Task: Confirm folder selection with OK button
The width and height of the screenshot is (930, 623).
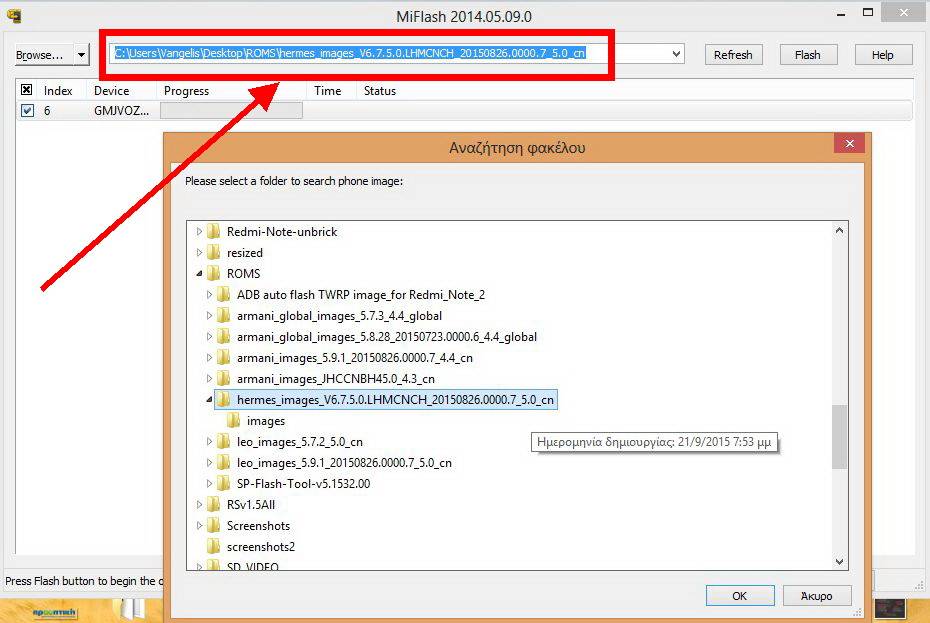Action: (x=739, y=596)
